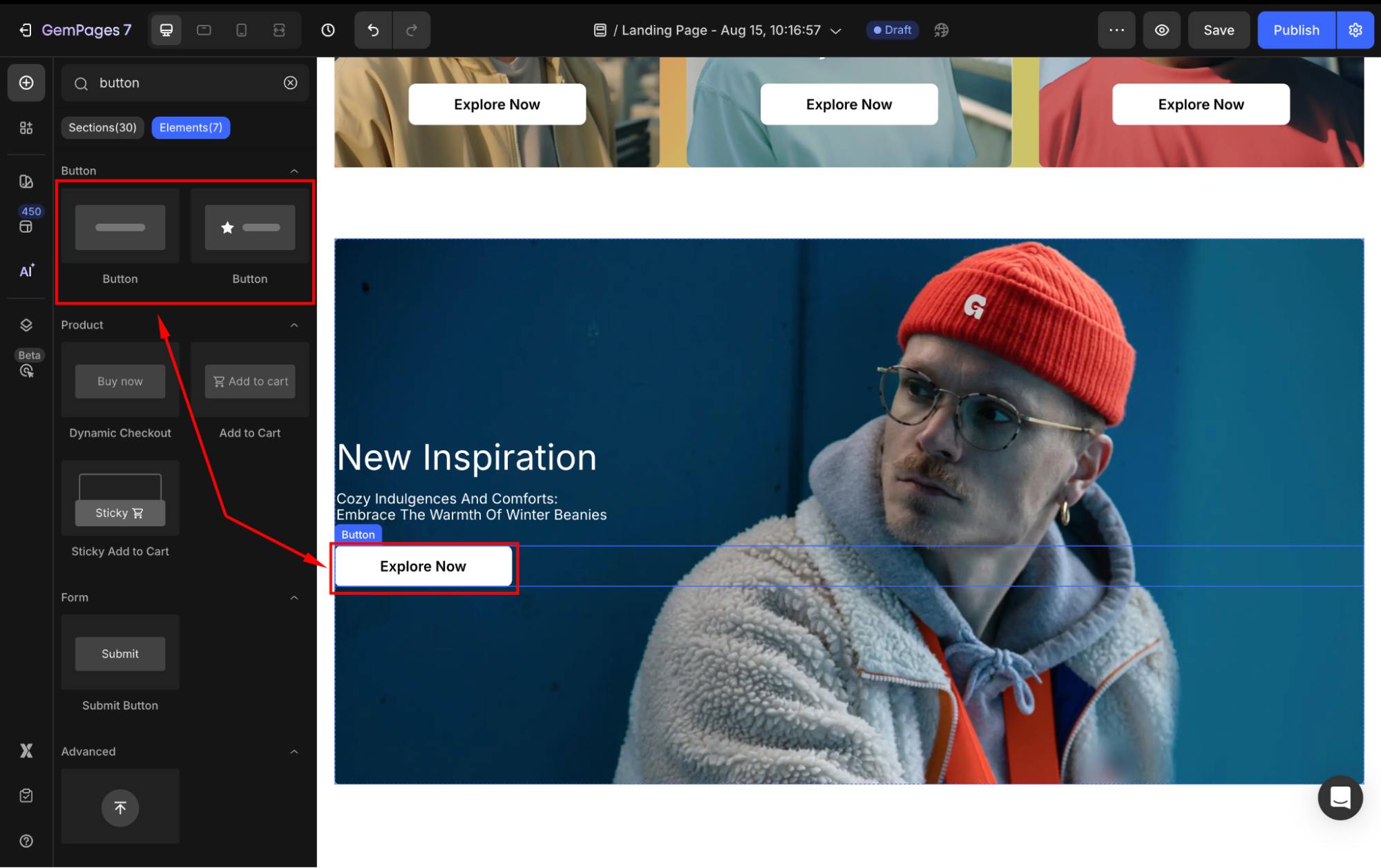
Task: Select the Elements(7) tab
Action: (x=191, y=127)
